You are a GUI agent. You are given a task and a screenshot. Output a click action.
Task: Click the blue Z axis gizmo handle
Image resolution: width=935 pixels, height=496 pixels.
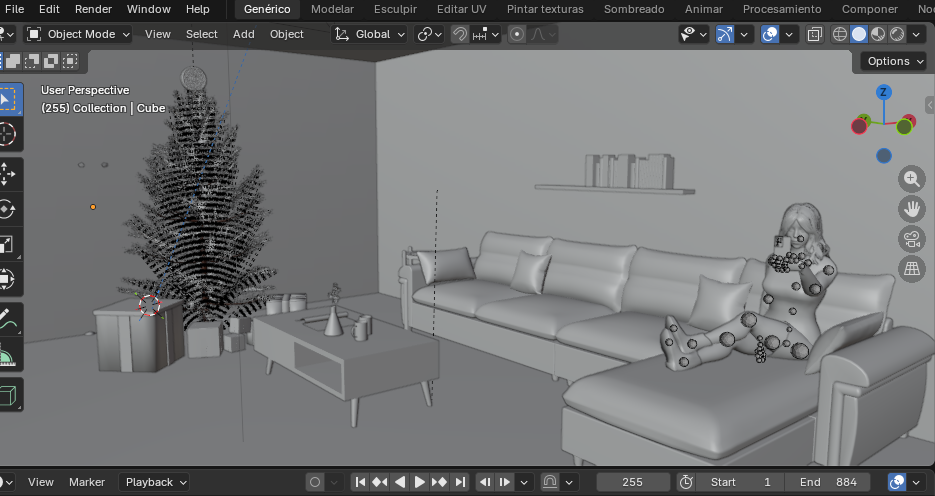[x=883, y=93]
